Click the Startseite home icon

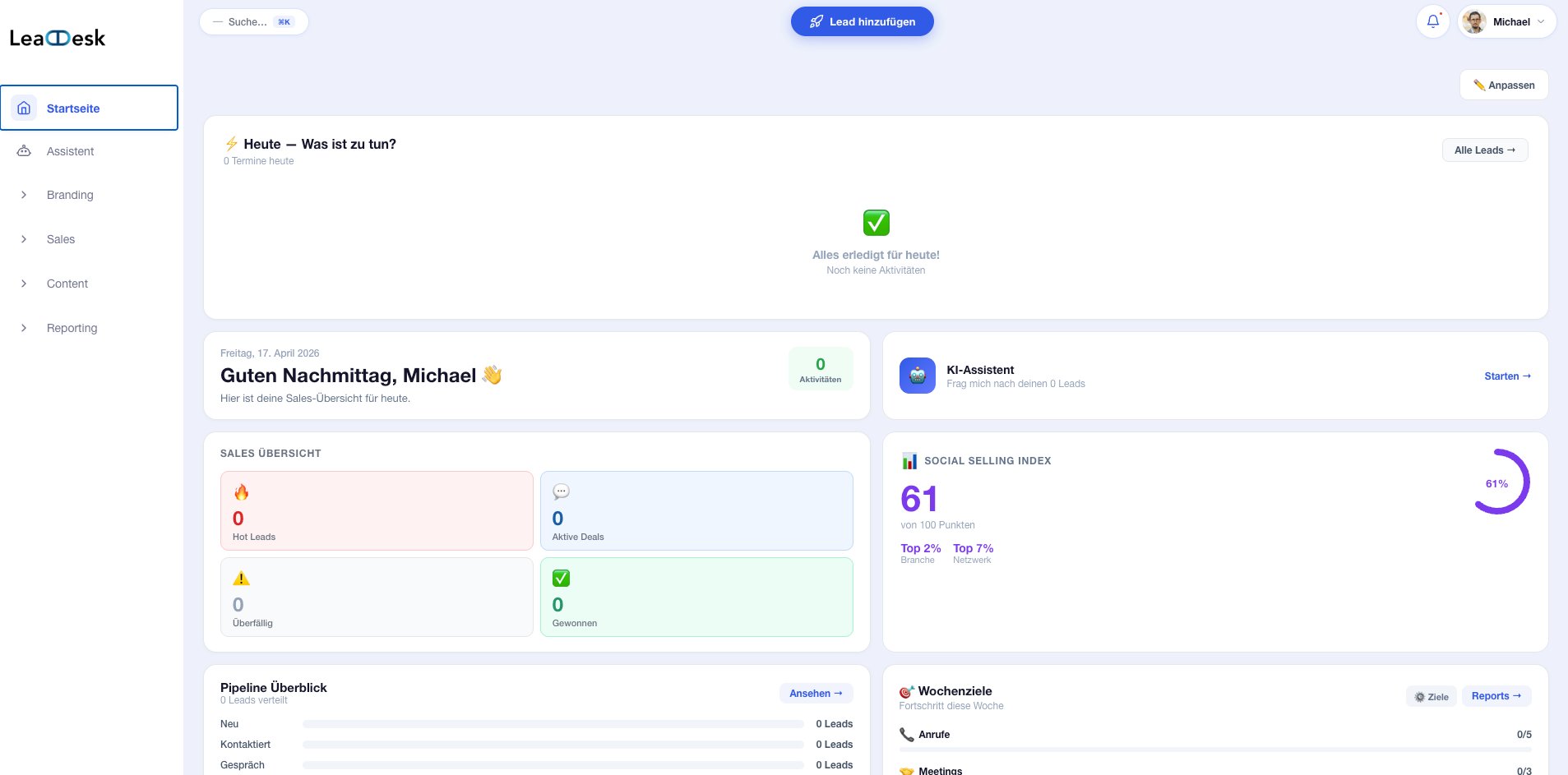[25, 107]
